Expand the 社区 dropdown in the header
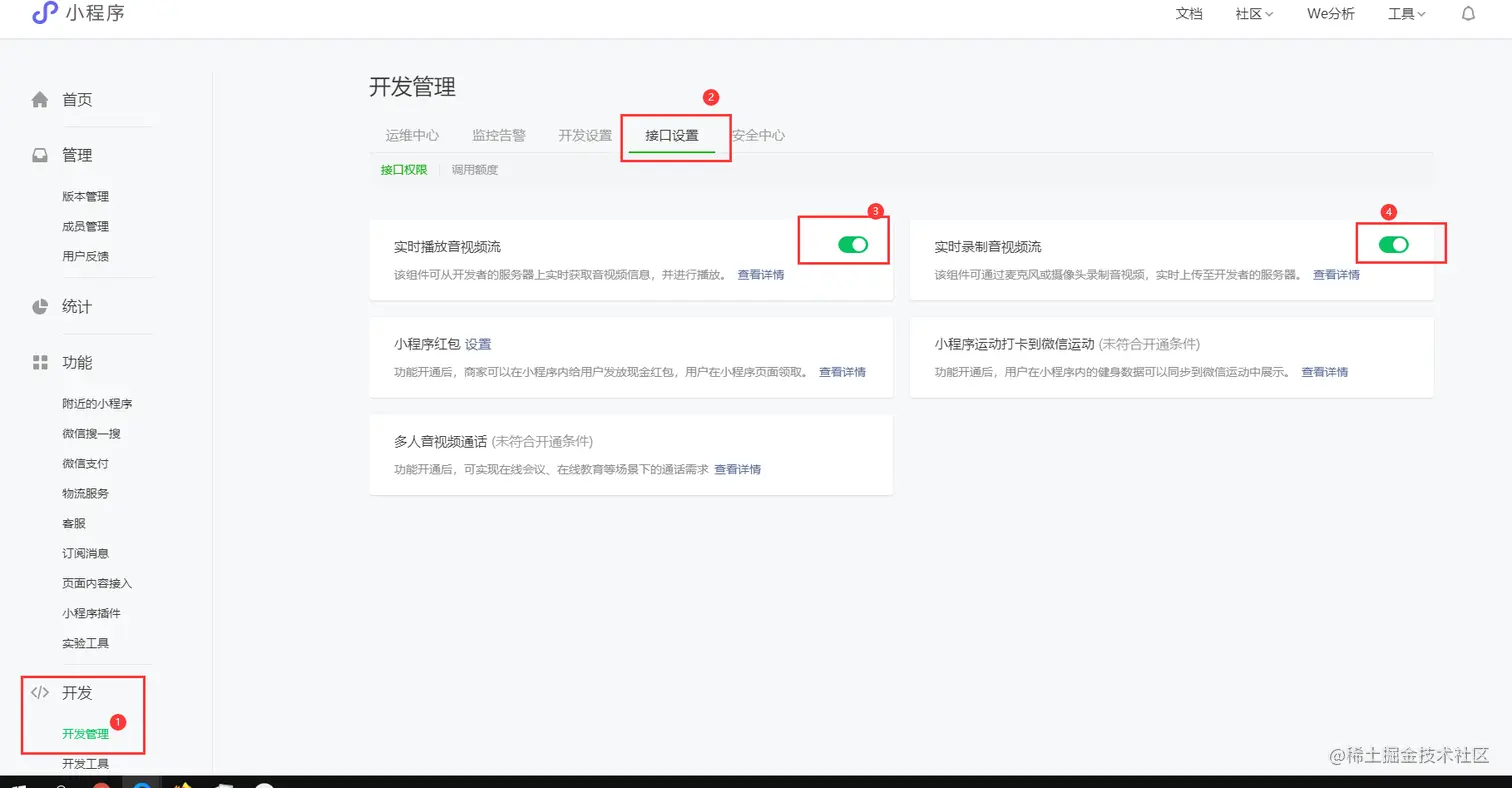The height and width of the screenshot is (788, 1512). [1254, 14]
